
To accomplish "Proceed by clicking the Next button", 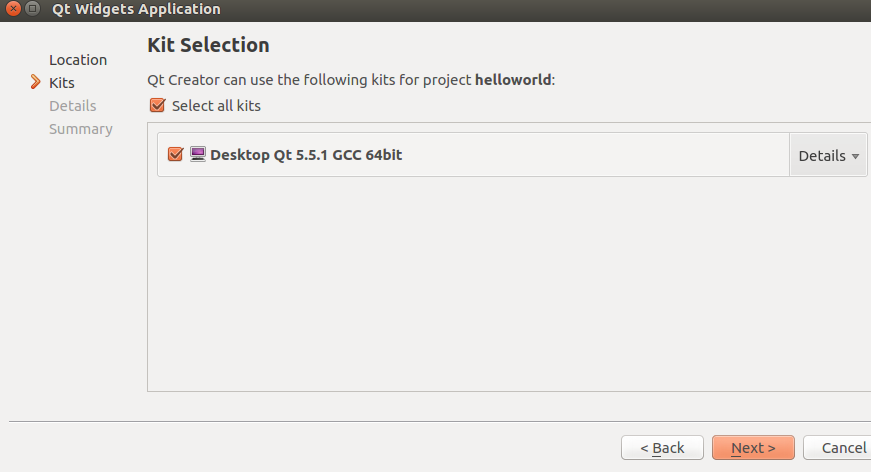I will tap(753, 447).
